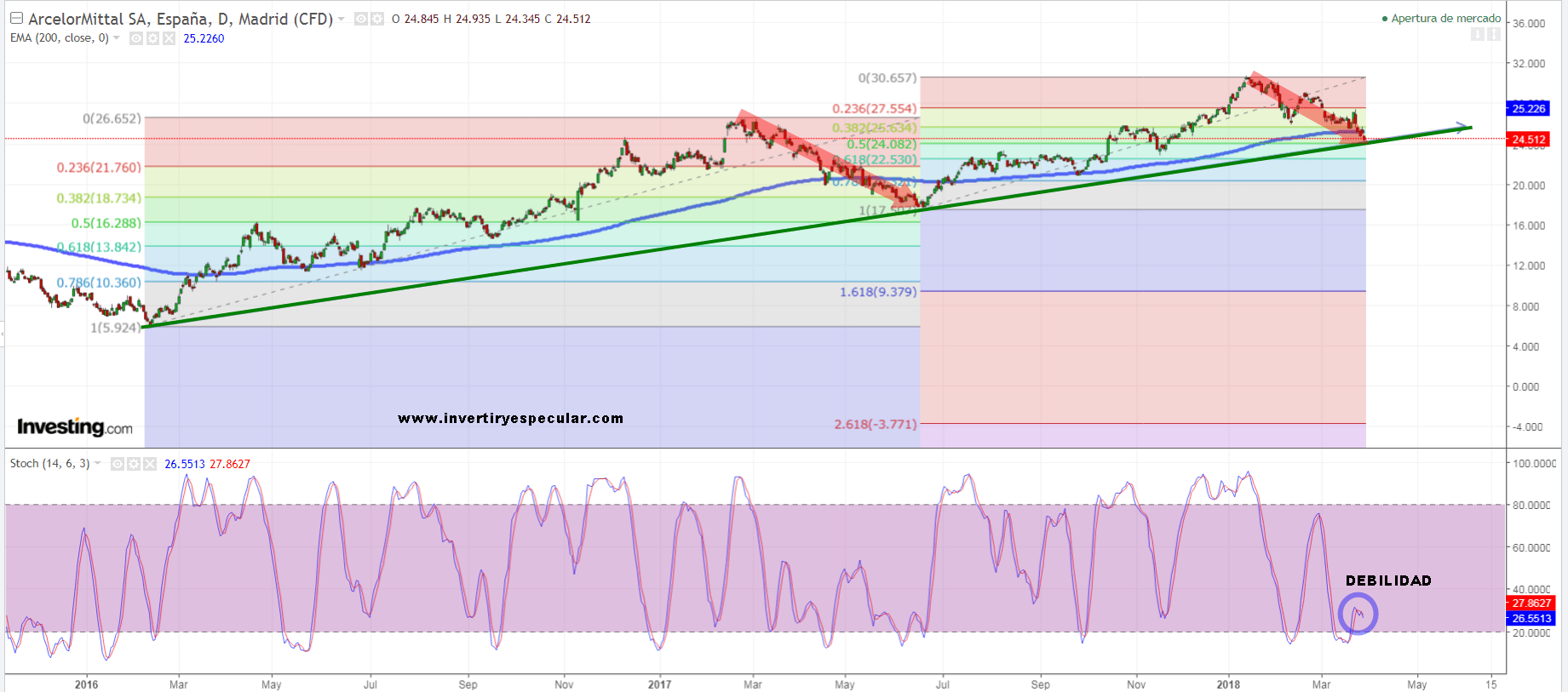Viewport: 1568px width, 692px height.
Task: Select the 25.226 EMA price axis label
Action: [1528, 109]
